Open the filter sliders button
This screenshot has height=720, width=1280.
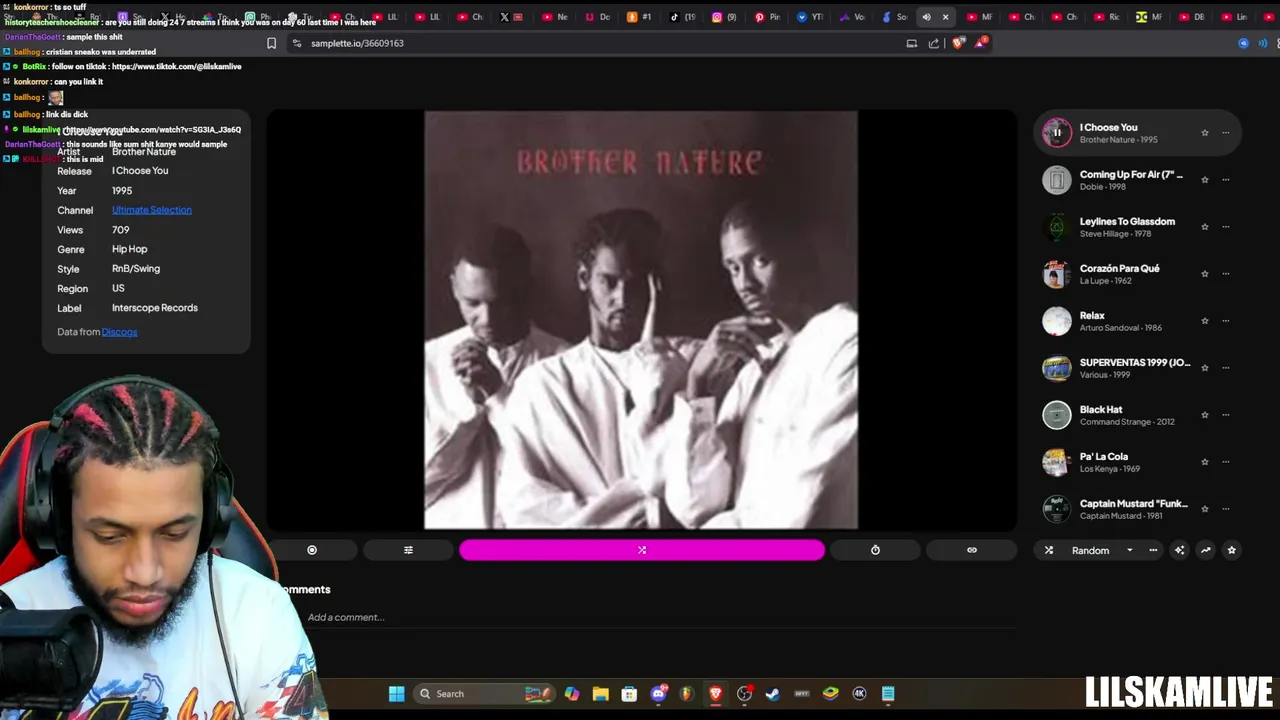pyautogui.click(x=408, y=550)
